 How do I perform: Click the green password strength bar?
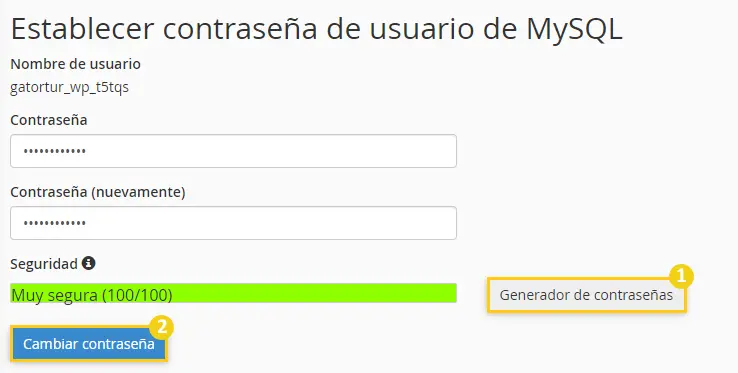(233, 293)
